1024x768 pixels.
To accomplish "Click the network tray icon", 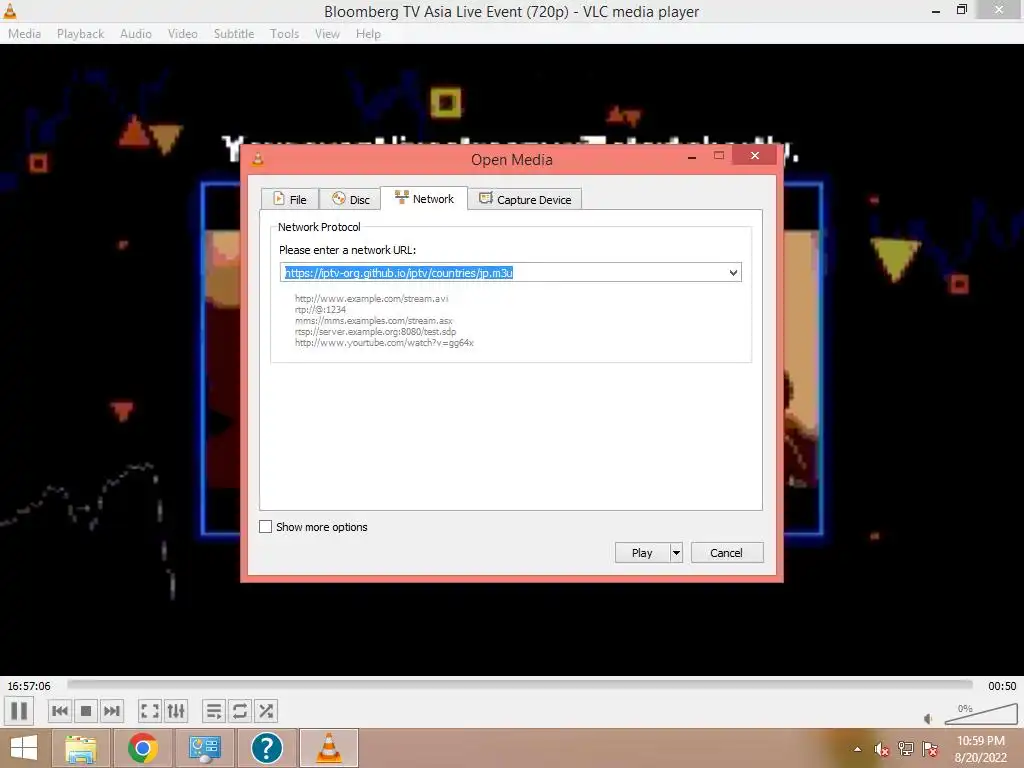I will coord(906,749).
